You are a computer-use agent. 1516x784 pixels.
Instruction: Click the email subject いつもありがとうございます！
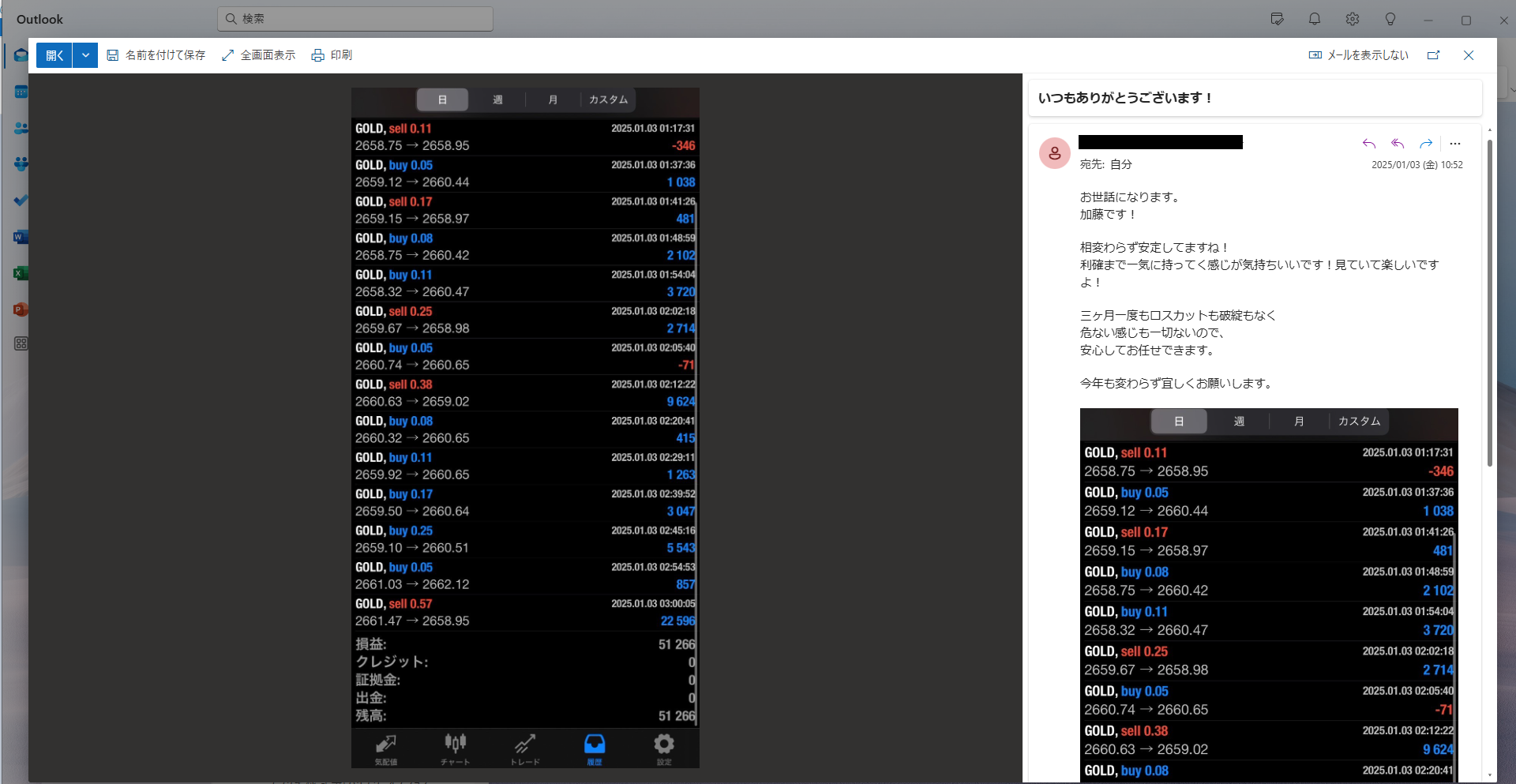tap(1125, 98)
